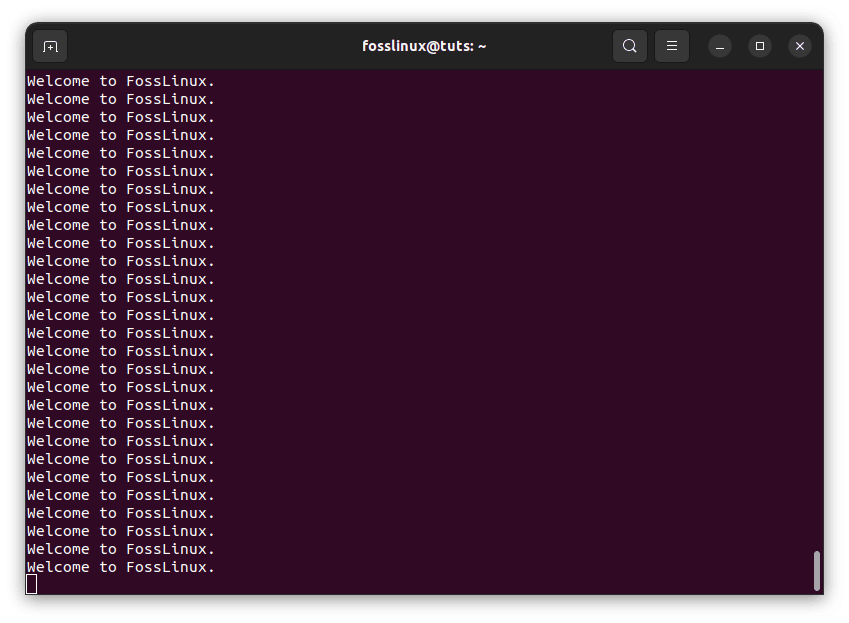
Task: Click the new tab icon in the header bar
Action: coord(50,46)
